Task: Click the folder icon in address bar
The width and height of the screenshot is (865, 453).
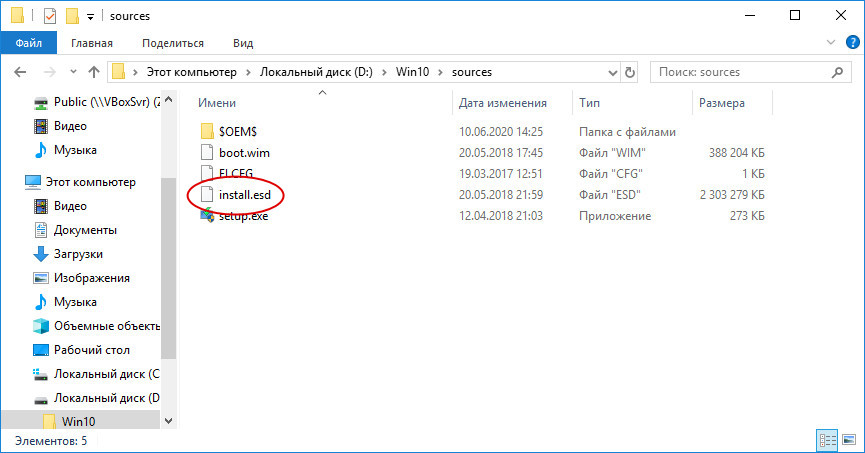Action: tap(118, 72)
